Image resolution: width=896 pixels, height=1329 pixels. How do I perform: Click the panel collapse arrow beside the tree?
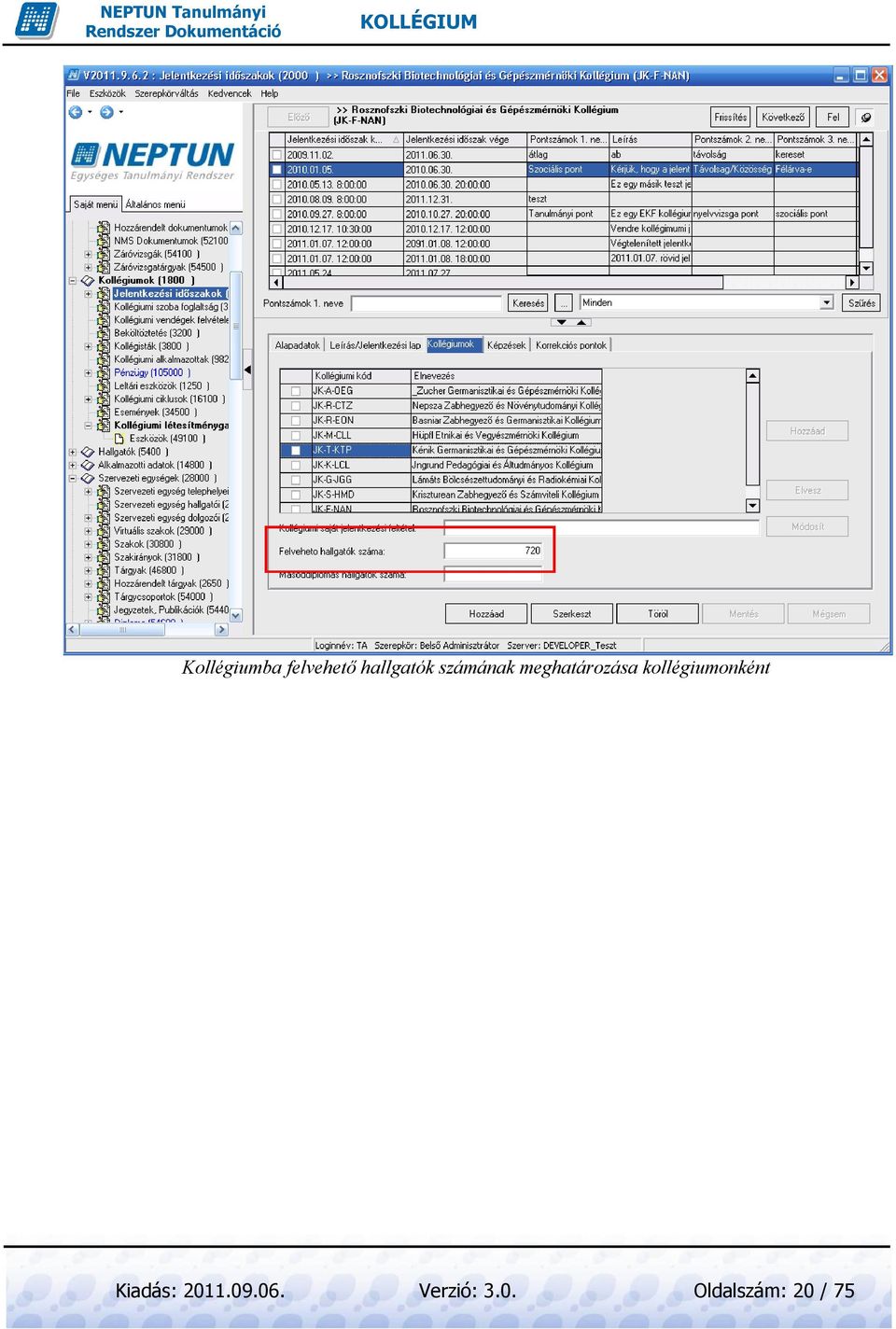point(247,371)
